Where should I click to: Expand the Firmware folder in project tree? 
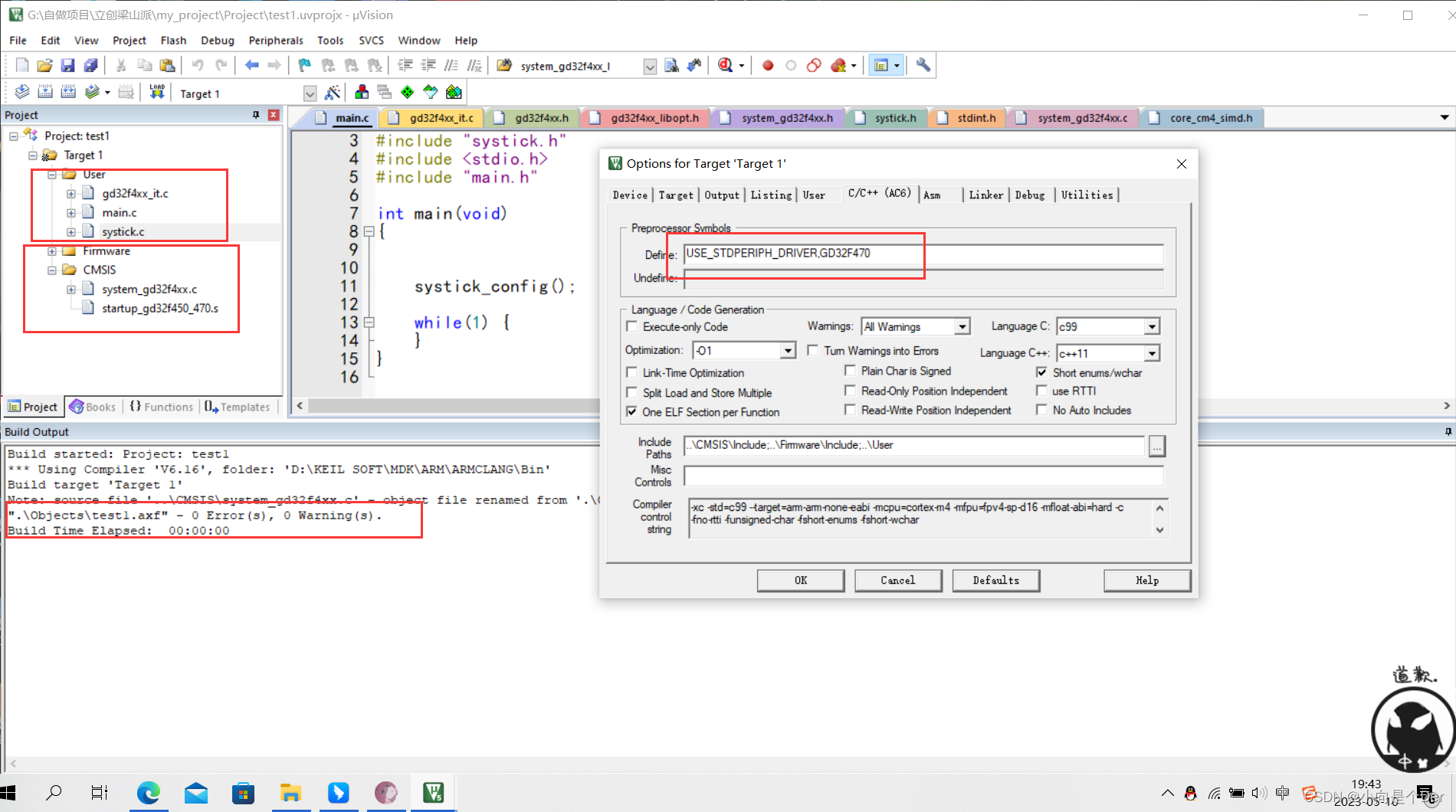pos(52,251)
